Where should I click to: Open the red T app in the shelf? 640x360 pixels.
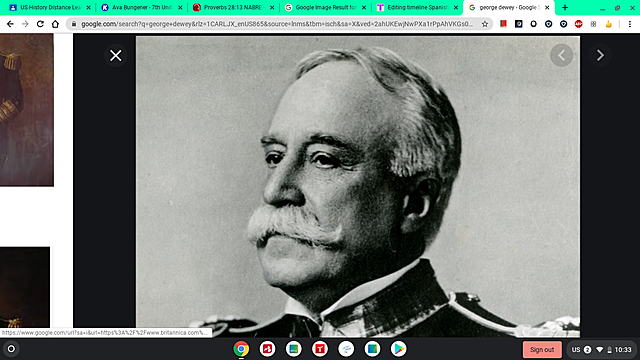coord(320,349)
